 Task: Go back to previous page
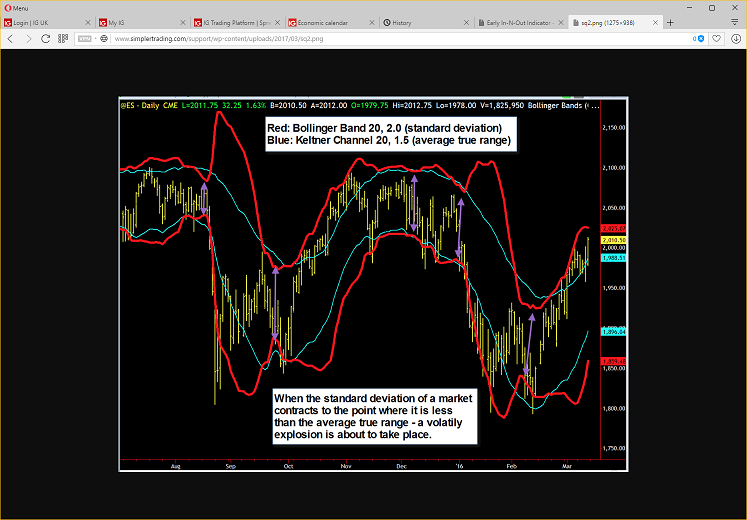(x=10, y=39)
